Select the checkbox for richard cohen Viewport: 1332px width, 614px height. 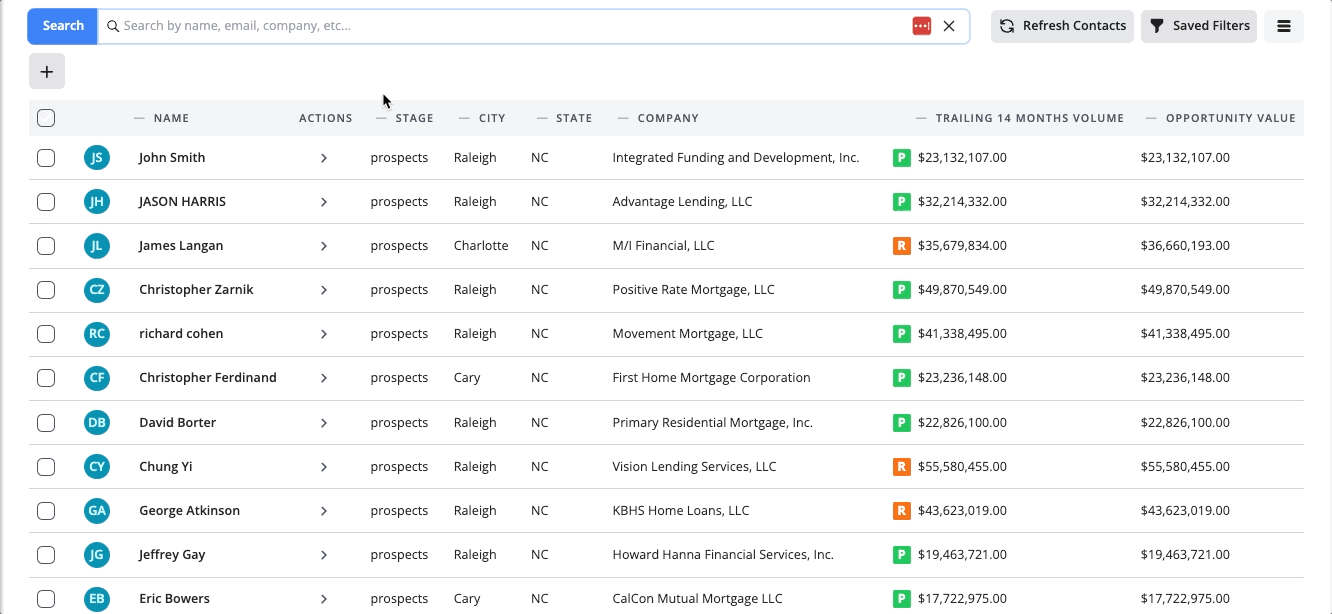(x=46, y=333)
